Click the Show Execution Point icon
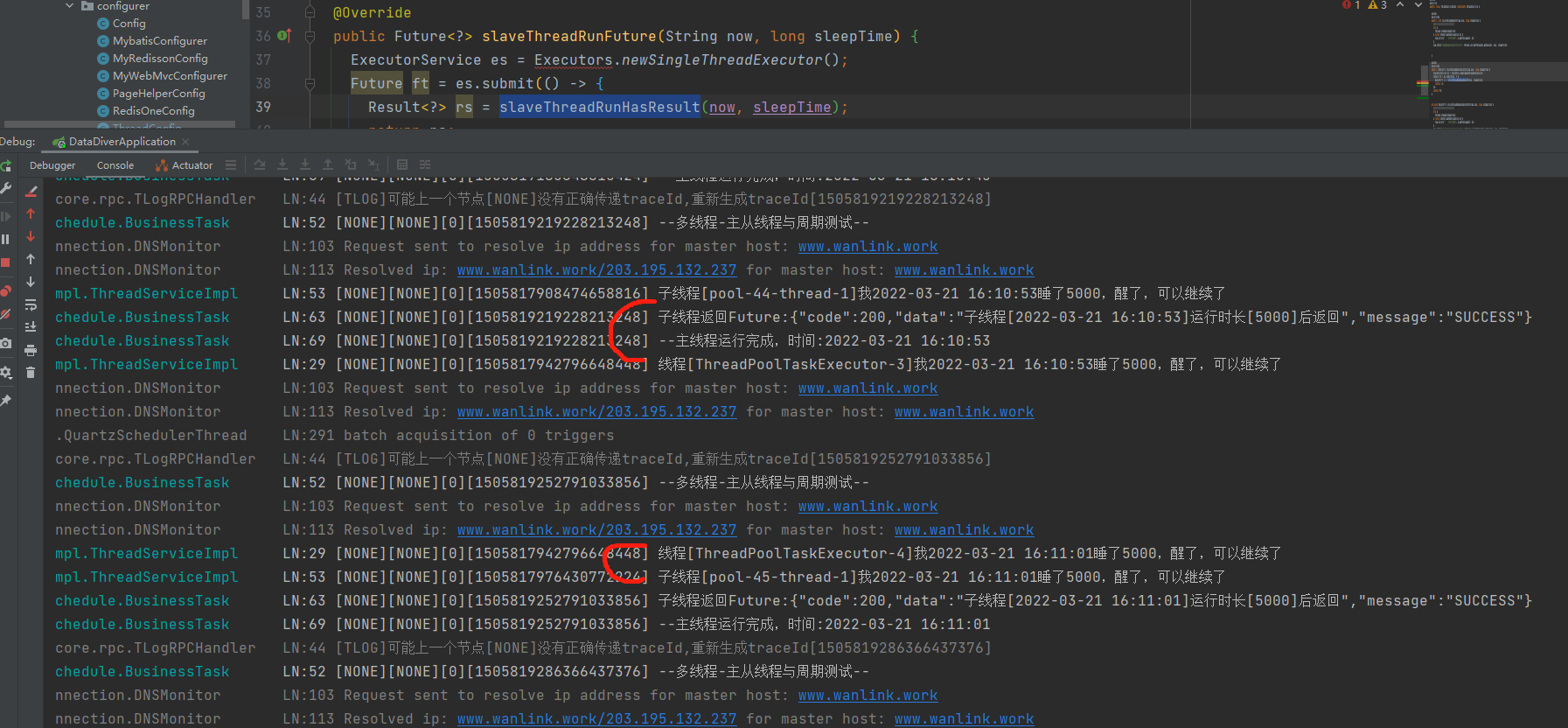 click(x=260, y=164)
